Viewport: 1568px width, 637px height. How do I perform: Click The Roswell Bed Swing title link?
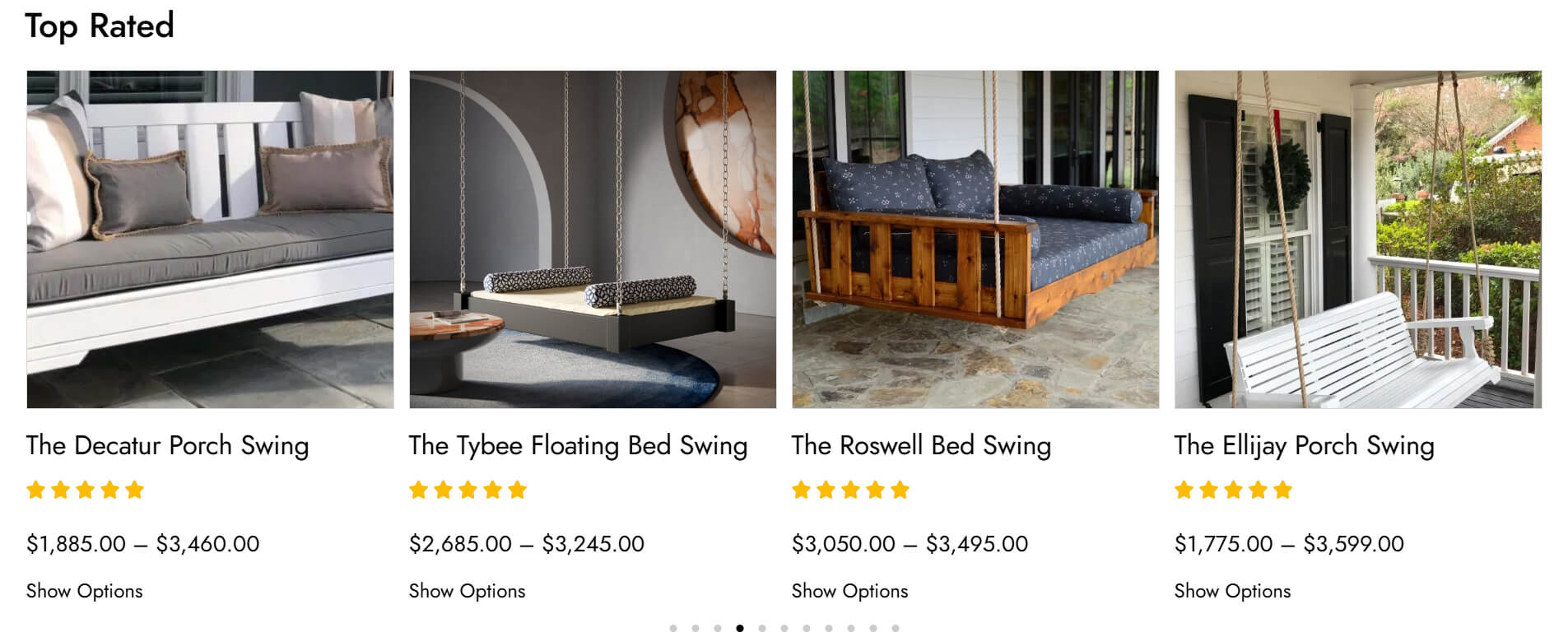(x=922, y=445)
